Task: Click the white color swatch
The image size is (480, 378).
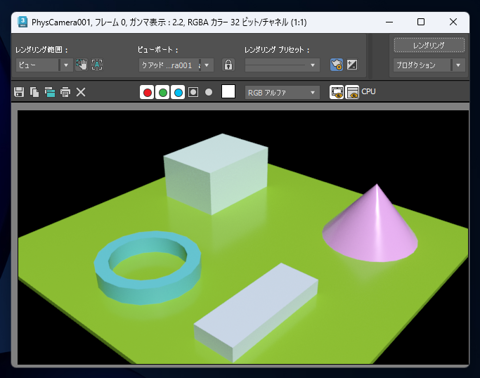Action: click(228, 92)
